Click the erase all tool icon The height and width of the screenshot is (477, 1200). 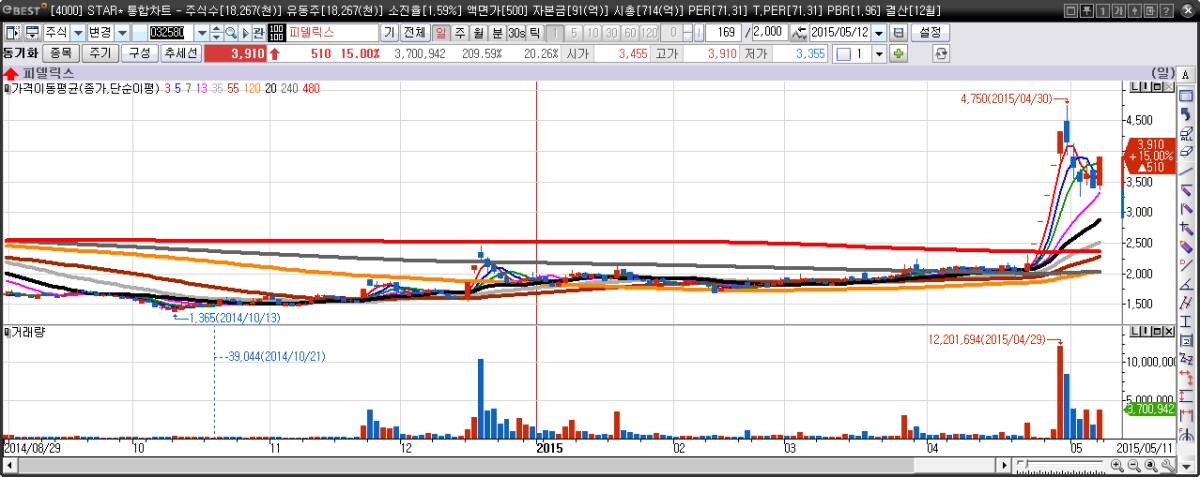click(x=1186, y=133)
